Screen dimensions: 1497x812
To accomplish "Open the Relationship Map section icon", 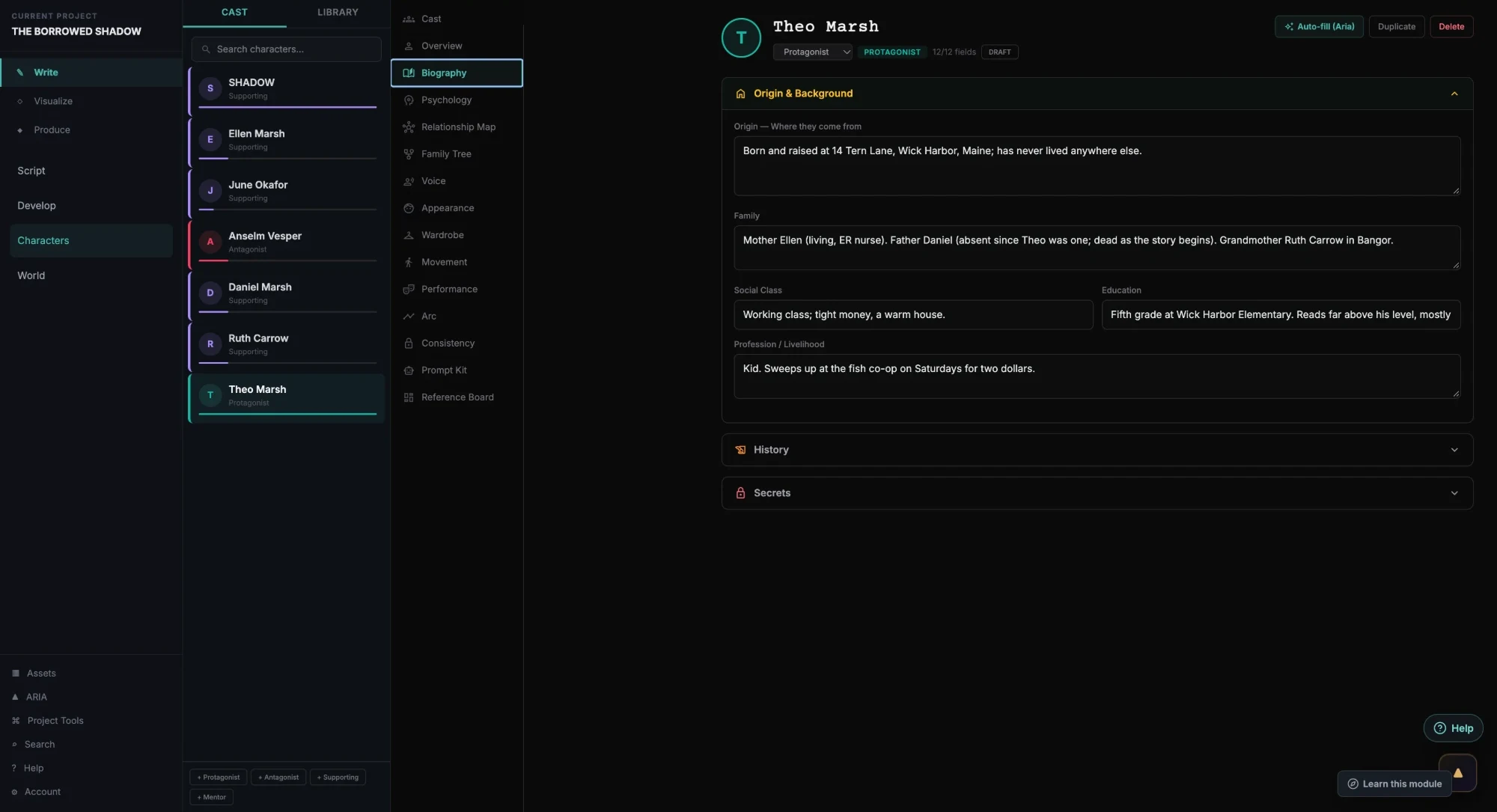I will 409,127.
